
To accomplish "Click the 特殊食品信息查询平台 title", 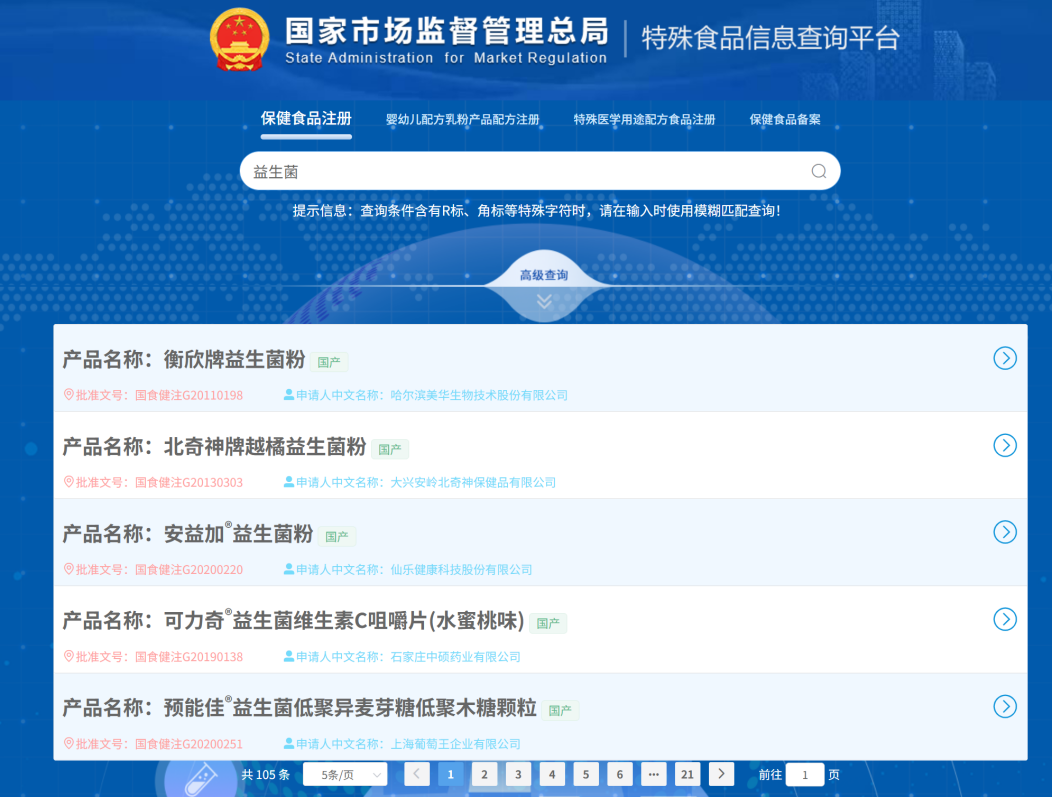I will pos(770,38).
